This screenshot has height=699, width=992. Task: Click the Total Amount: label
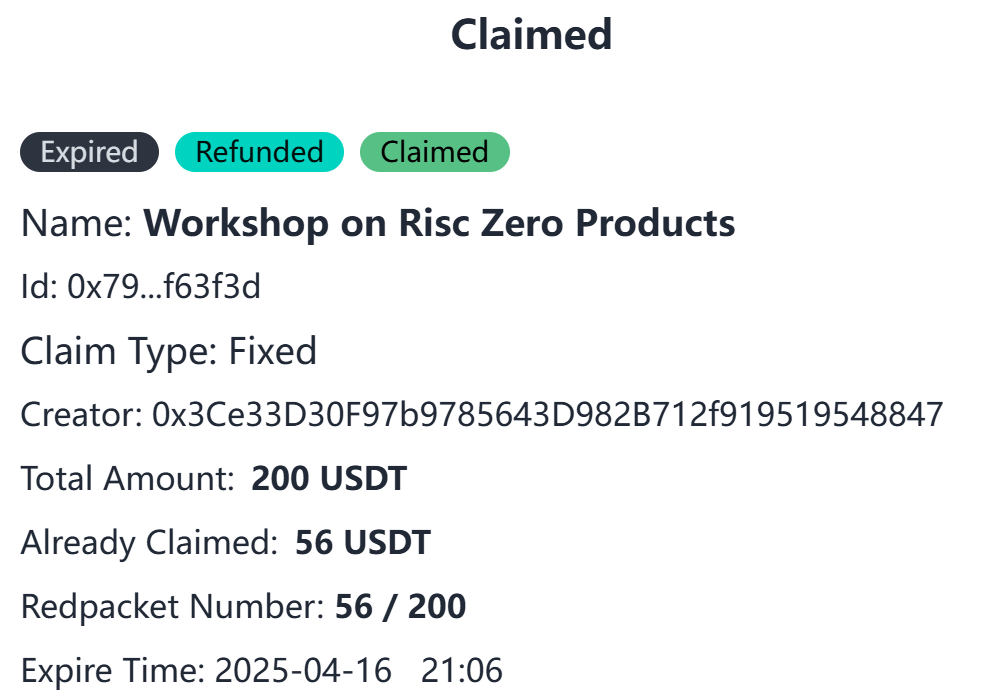(x=128, y=478)
